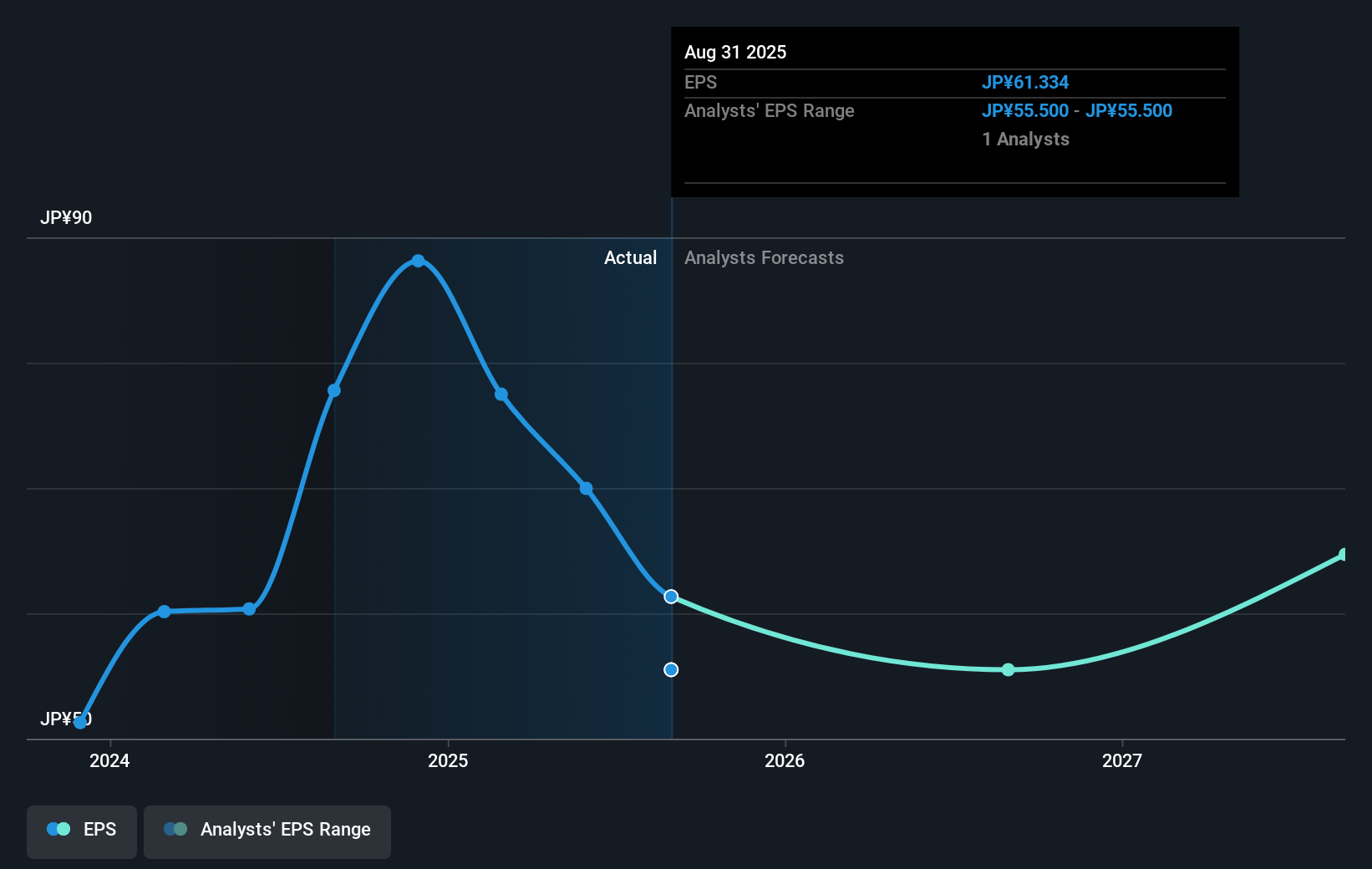Screen dimensions: 1372x869
Task: Click the JP¥61.334 EPS value in tooltip
Action: pyautogui.click(x=1025, y=83)
